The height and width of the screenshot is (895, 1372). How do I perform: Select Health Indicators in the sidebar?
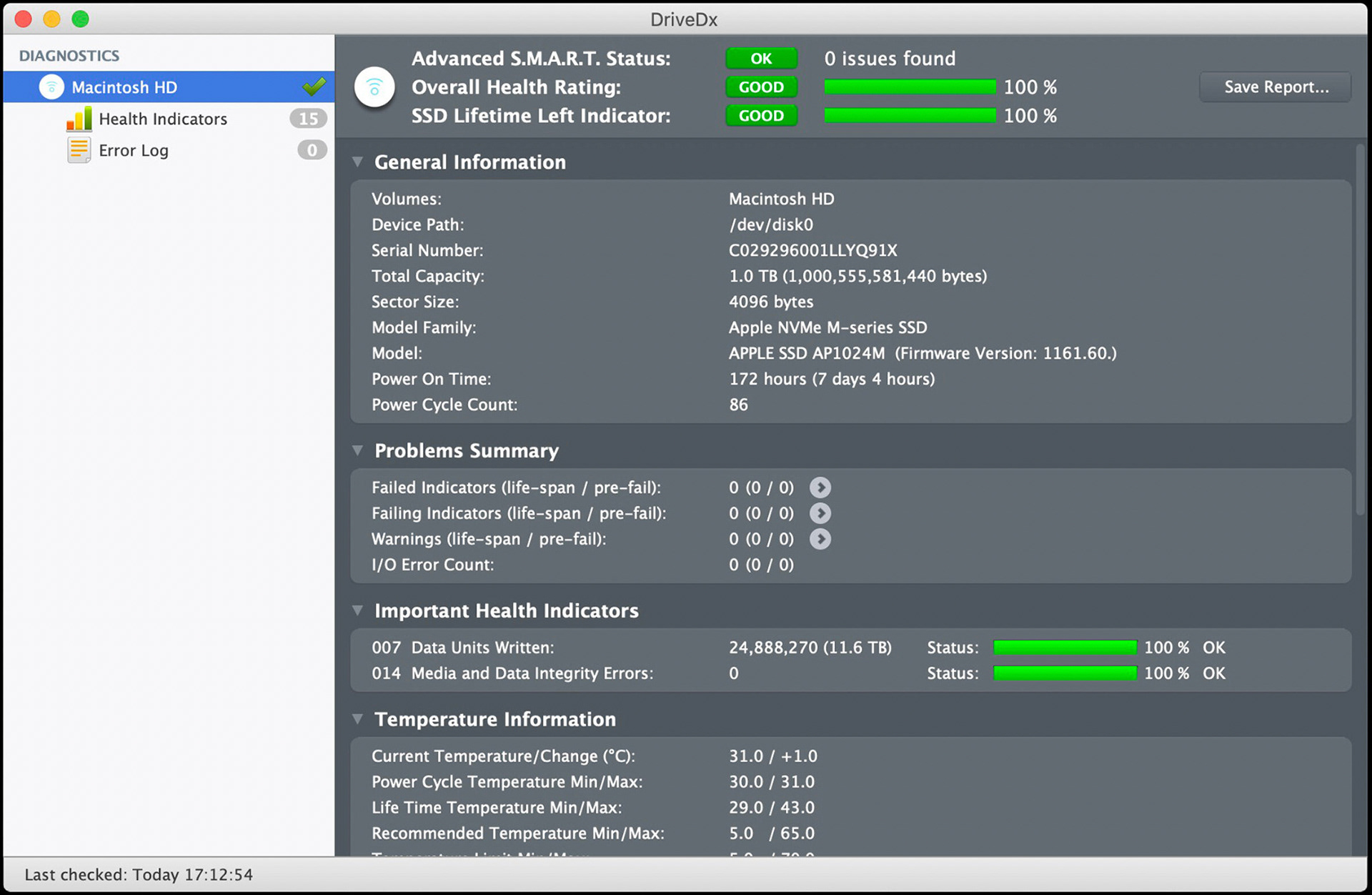(163, 119)
